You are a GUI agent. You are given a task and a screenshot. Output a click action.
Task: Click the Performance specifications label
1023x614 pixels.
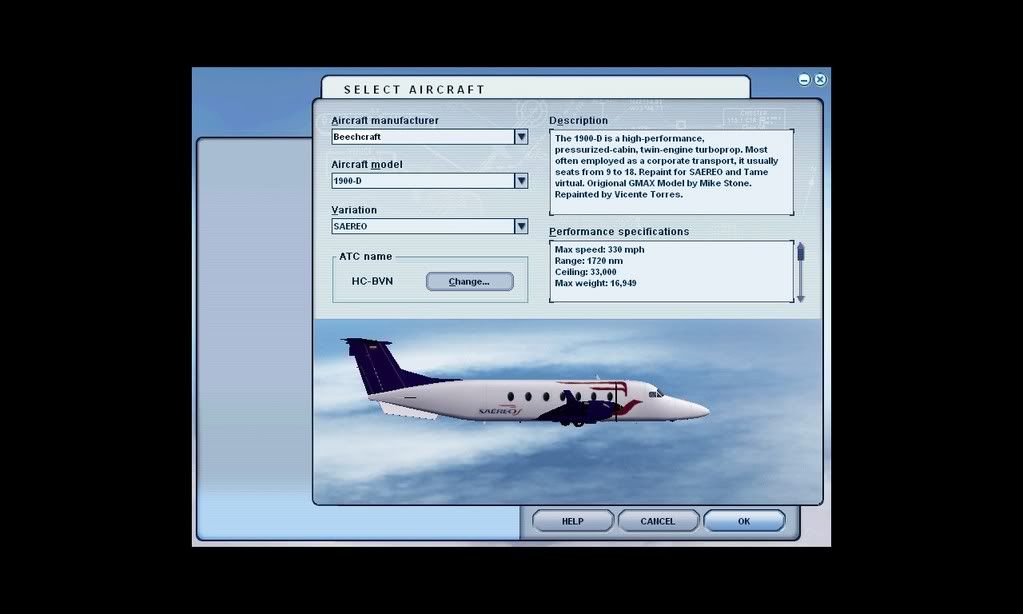point(618,232)
